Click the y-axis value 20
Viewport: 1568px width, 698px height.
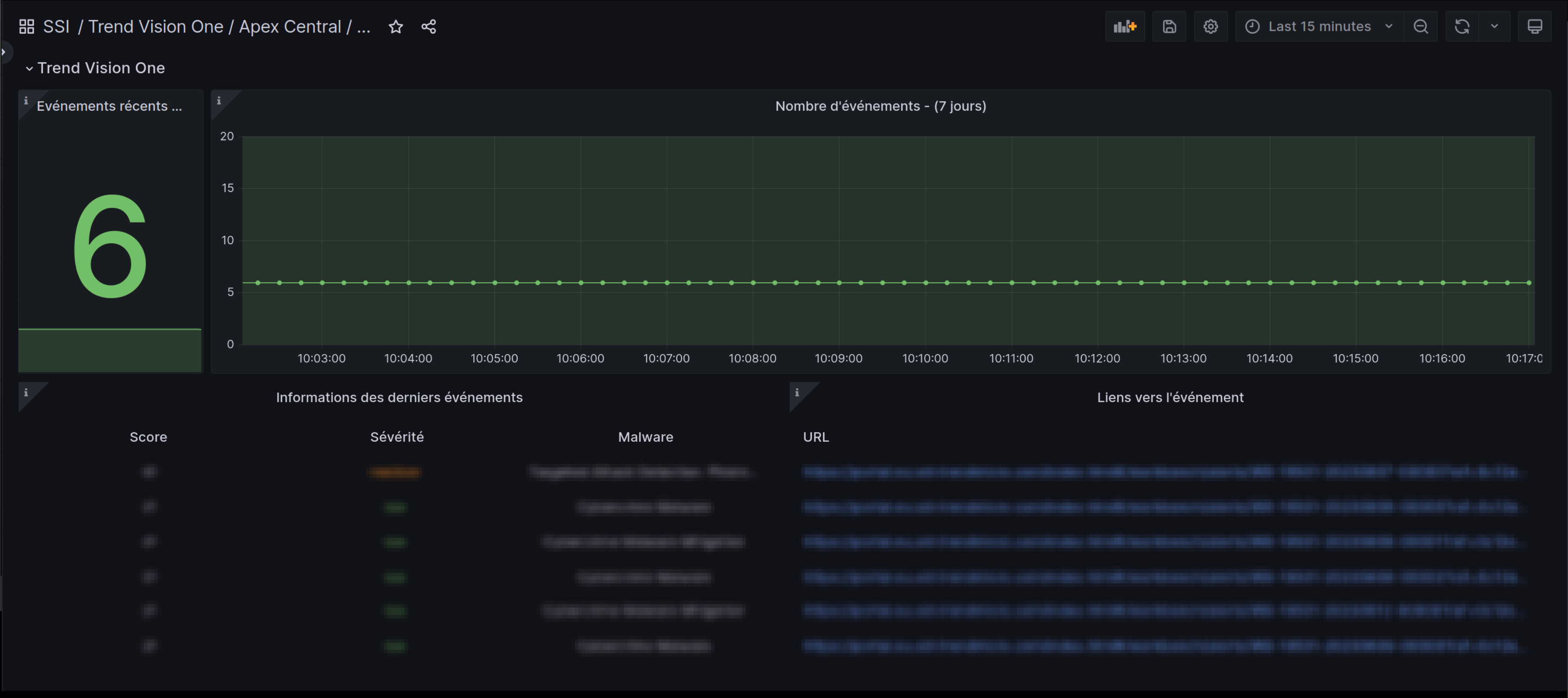click(x=227, y=136)
